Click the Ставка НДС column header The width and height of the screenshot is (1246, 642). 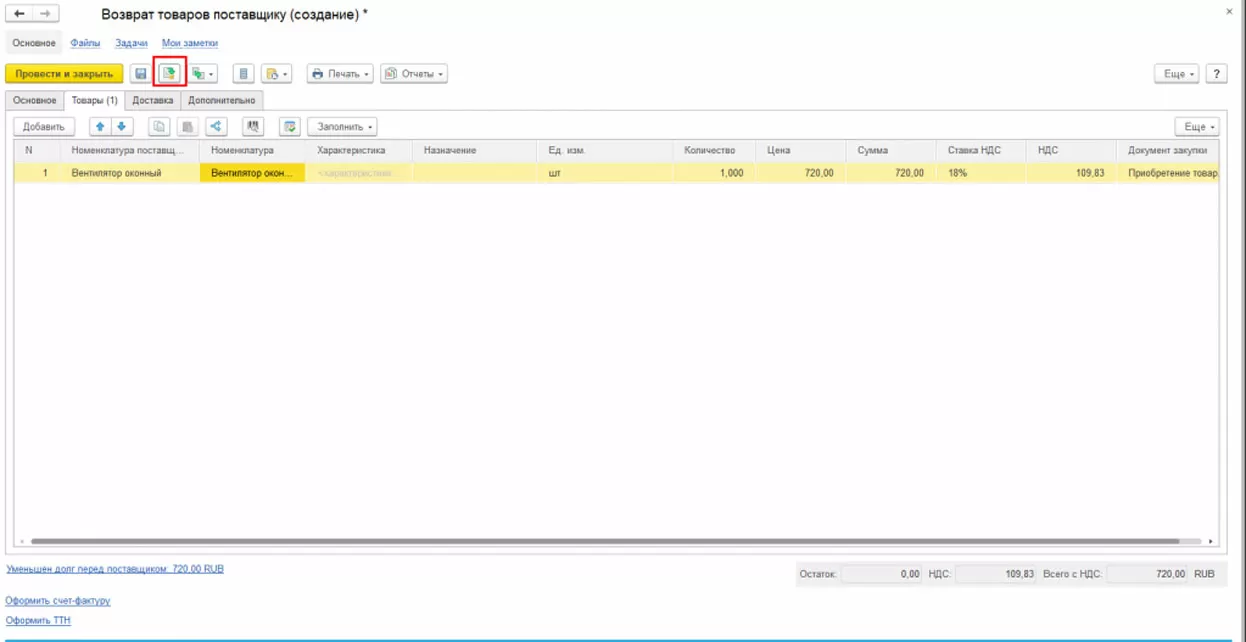point(983,150)
